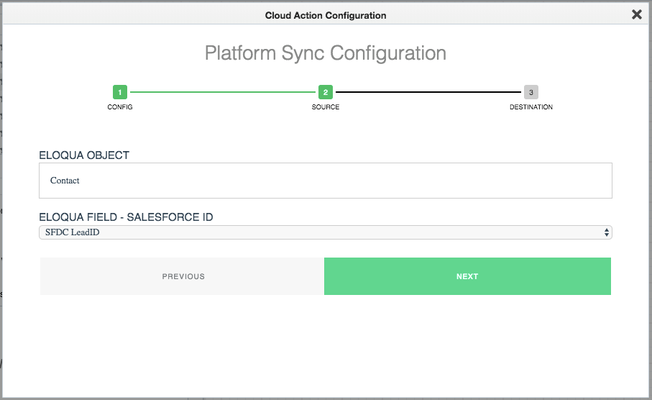
Task: Click the CONFIG step label
Action: tap(120, 107)
